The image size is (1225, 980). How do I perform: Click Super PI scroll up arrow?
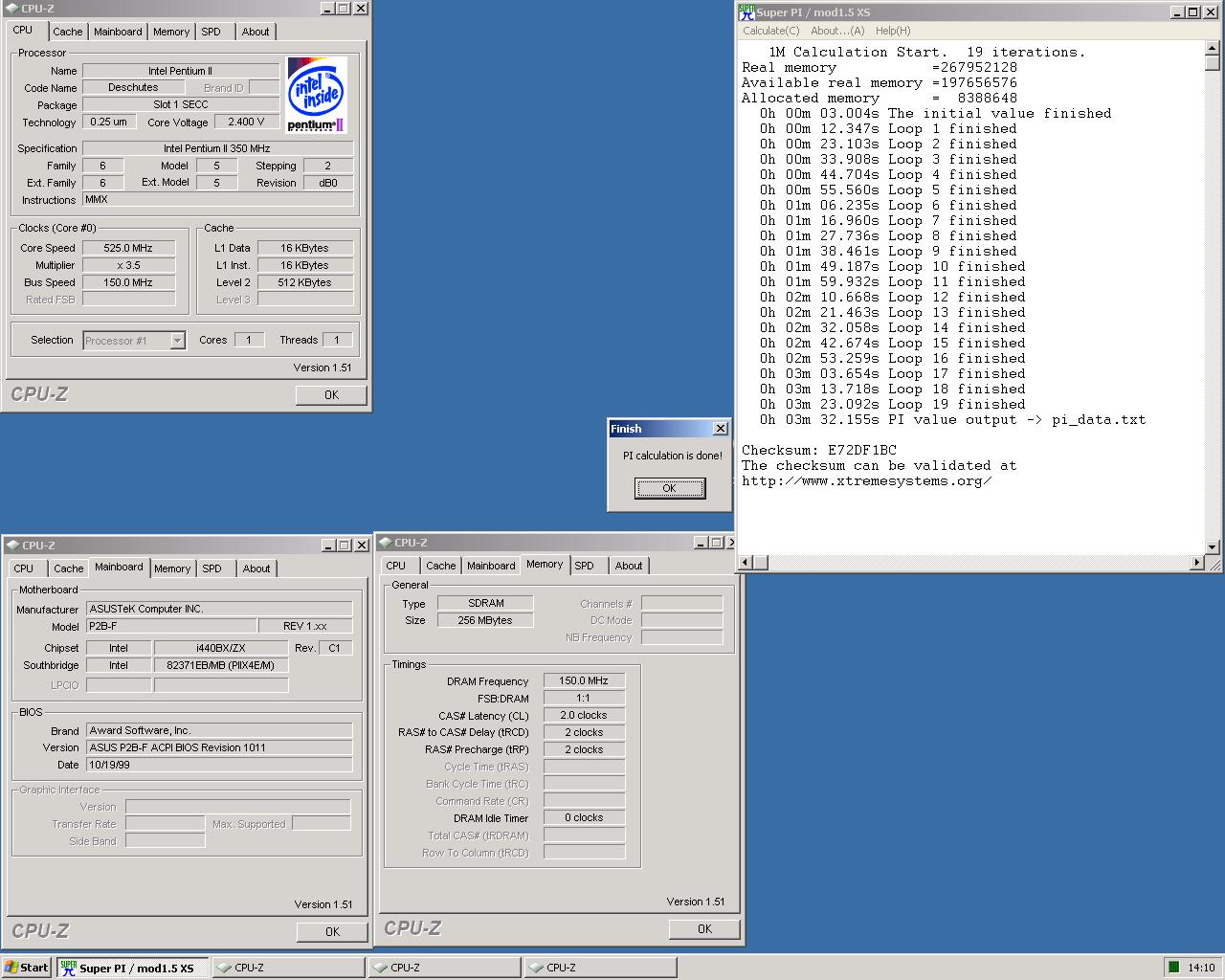(1213, 48)
